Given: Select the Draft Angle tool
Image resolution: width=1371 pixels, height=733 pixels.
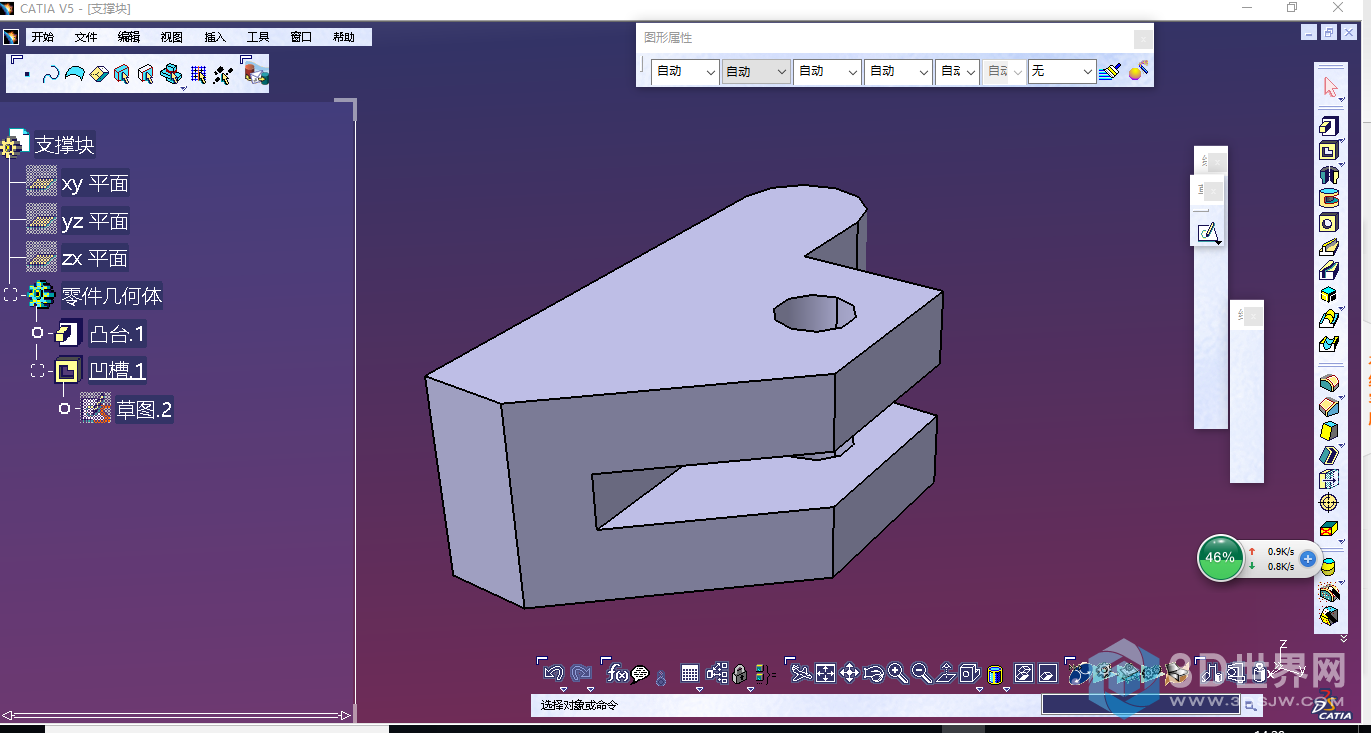Looking at the screenshot, I should 1328,431.
